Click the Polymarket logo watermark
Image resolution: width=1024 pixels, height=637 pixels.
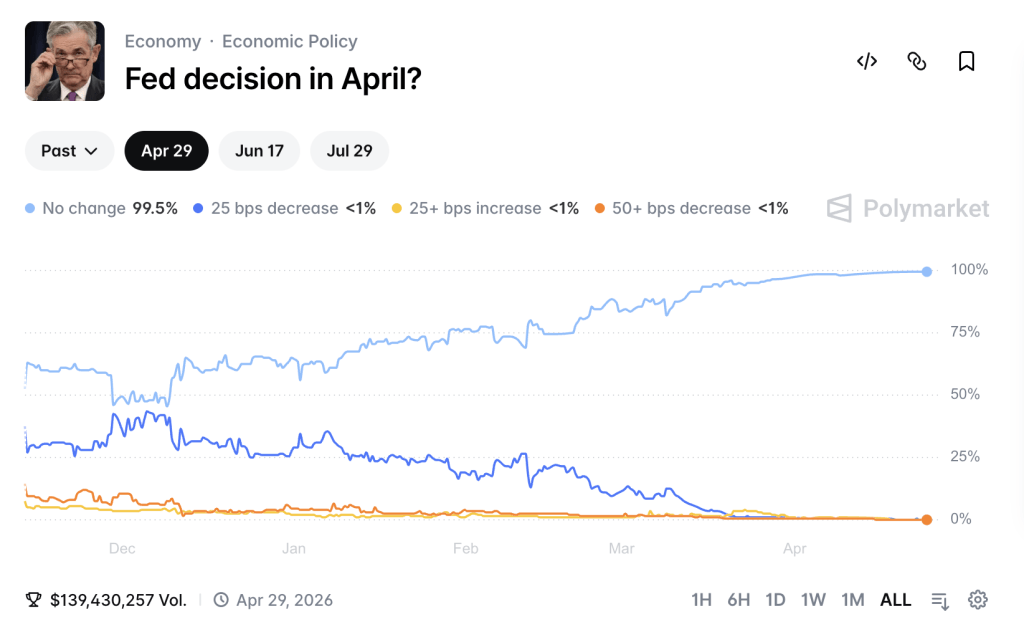(908, 209)
